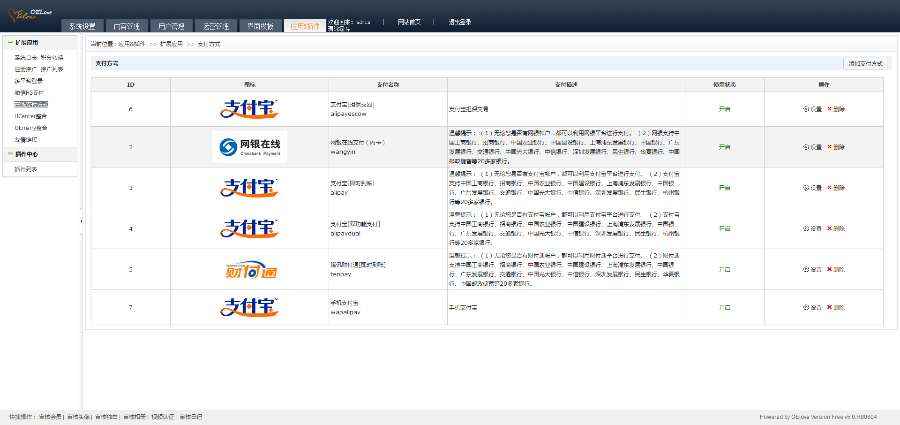Viewport: 900px width, 425px height.
Task: Open UCenter整合 in the sidebar
Action: (x=31, y=116)
